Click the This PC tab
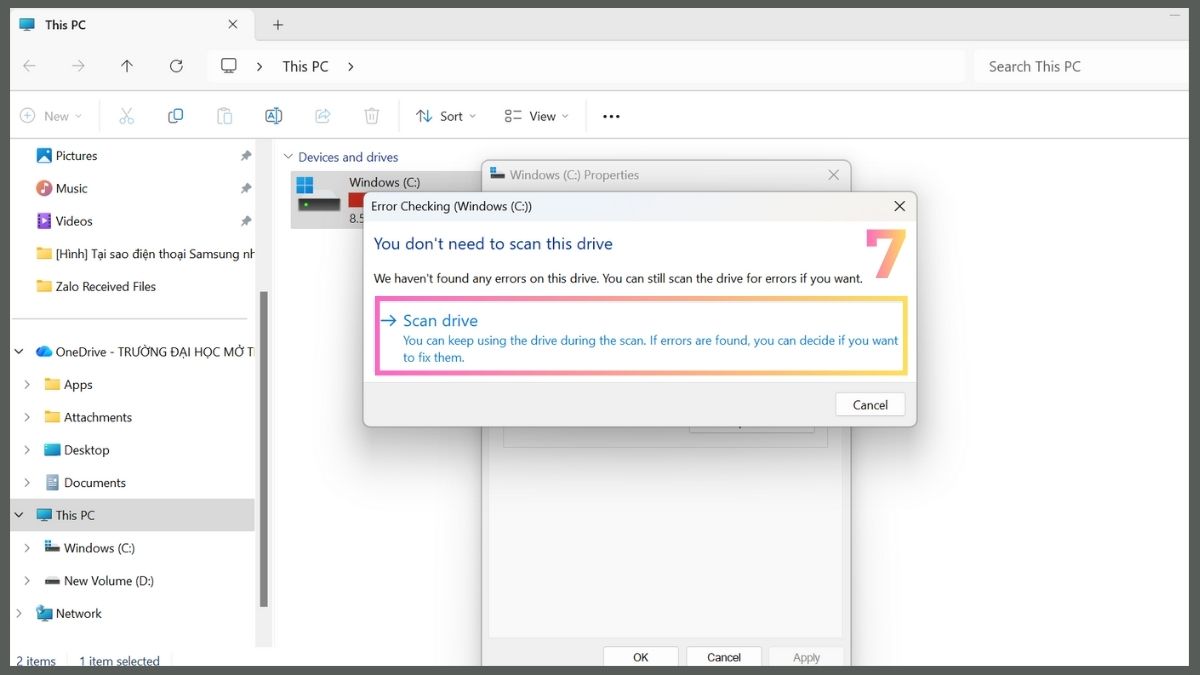 [x=130, y=25]
